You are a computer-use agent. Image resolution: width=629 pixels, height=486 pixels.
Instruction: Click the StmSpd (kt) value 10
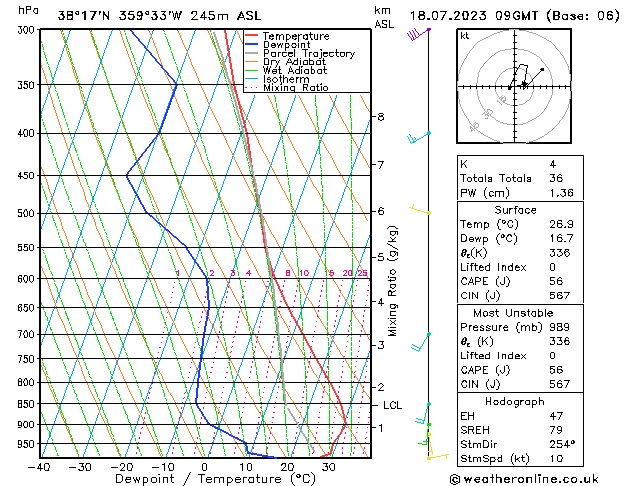click(x=556, y=459)
